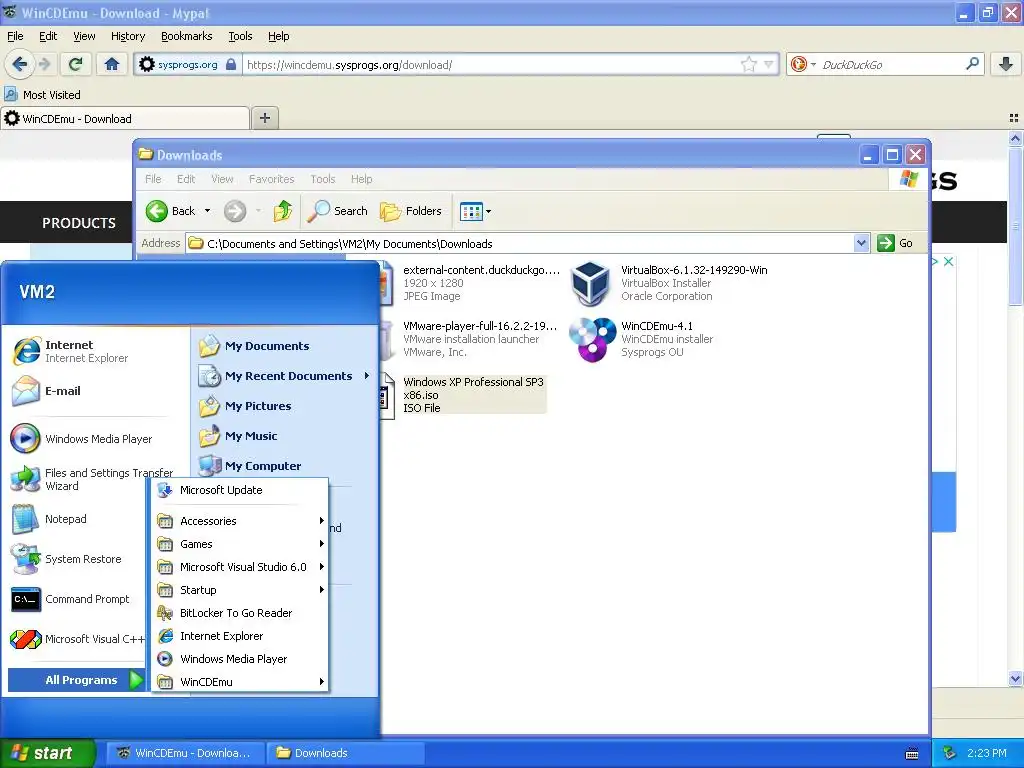Screen dimensions: 1024x768
Task: Click the padlock icon in address bar
Action: 231,64
